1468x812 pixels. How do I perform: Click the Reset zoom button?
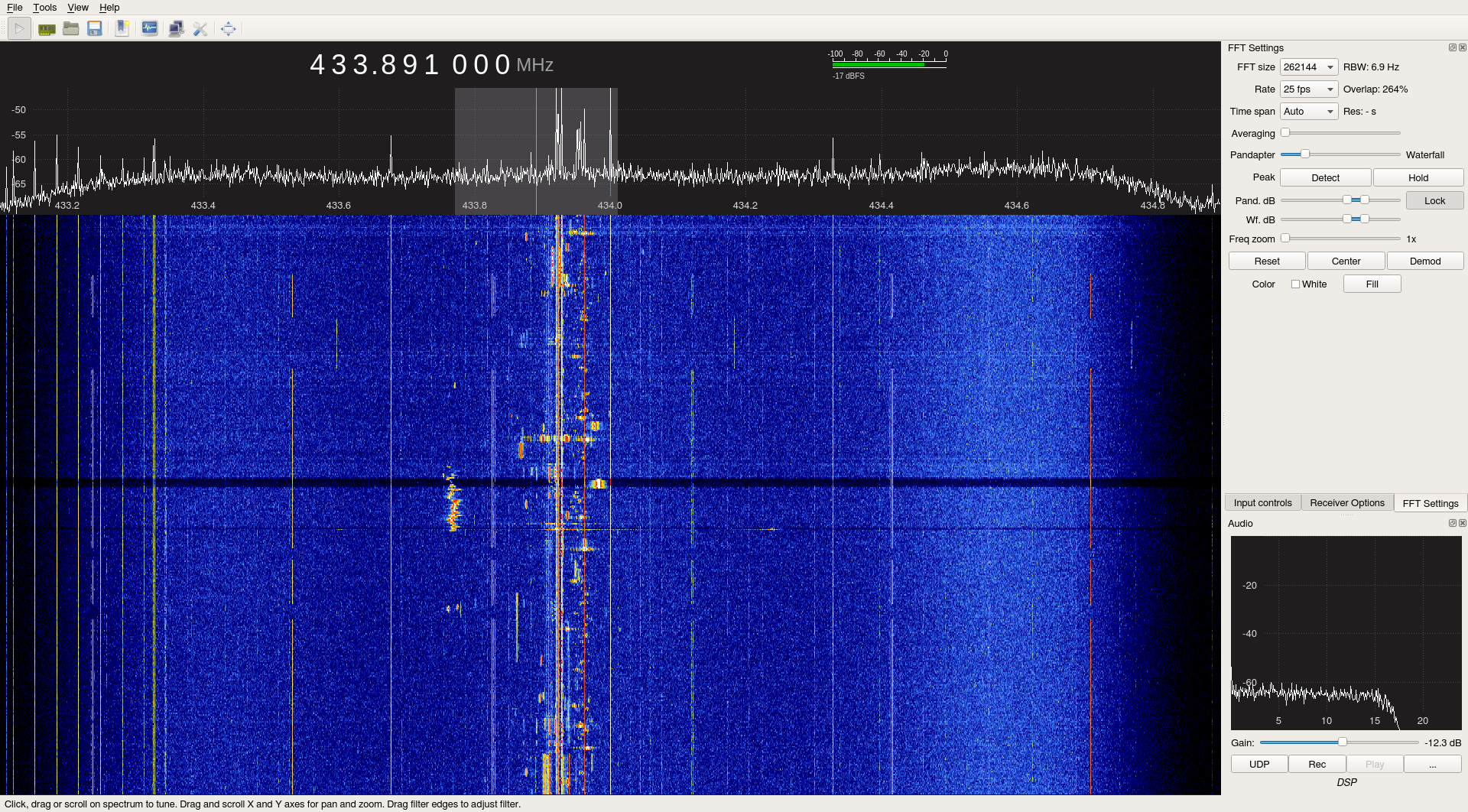pos(1267,261)
